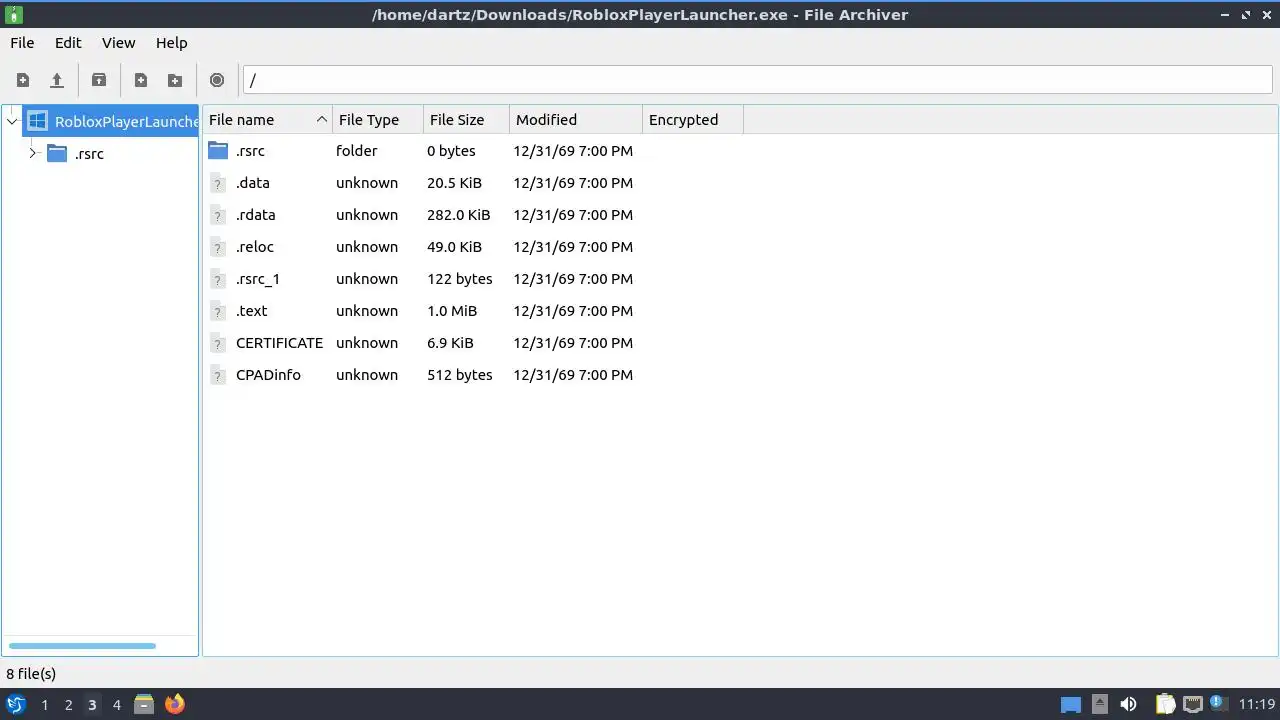
Task: Open the clipboard manager tray icon
Action: [1165, 704]
